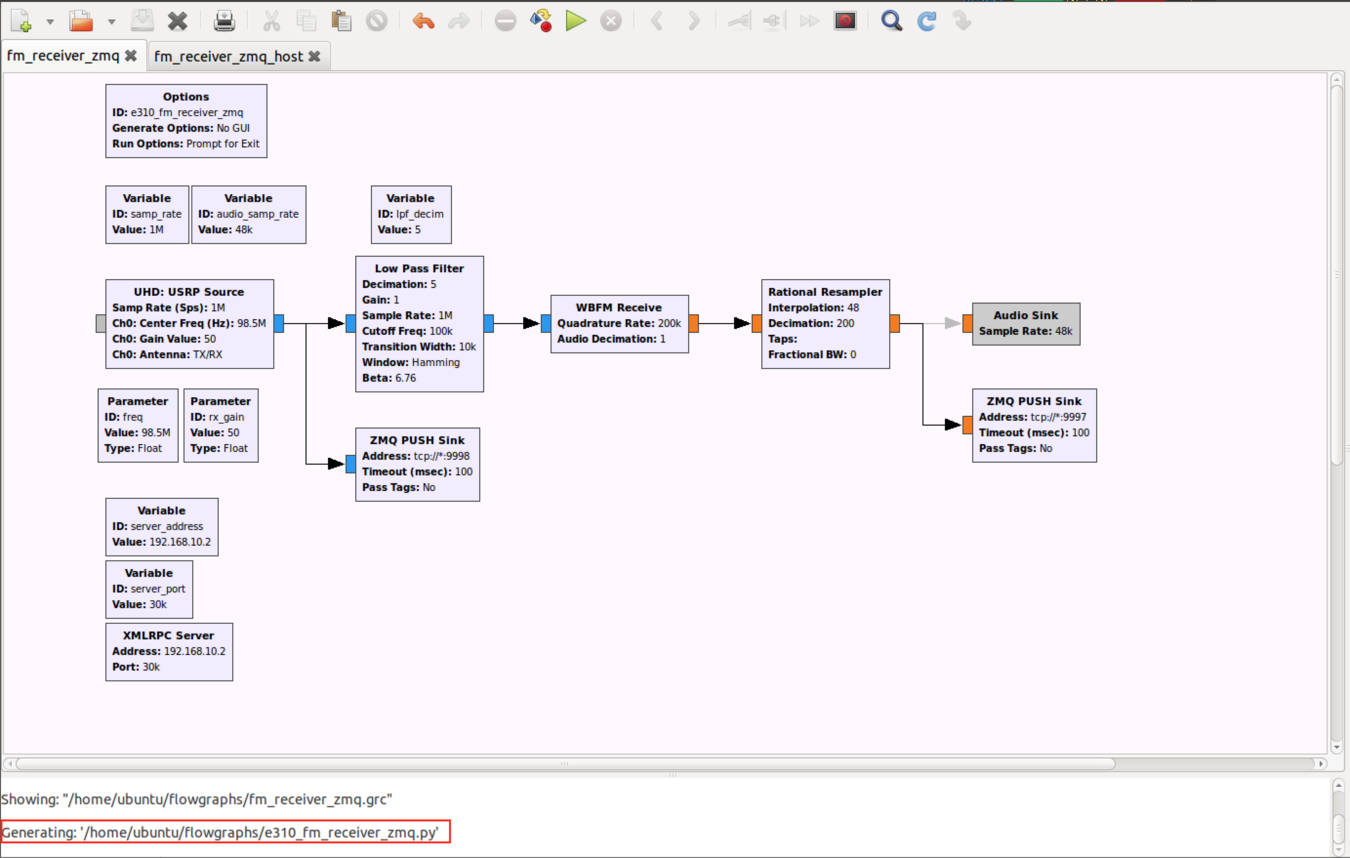The height and width of the screenshot is (858, 1350).
Task: Capture the flowgraph with the printer icon
Action: pyautogui.click(x=224, y=20)
